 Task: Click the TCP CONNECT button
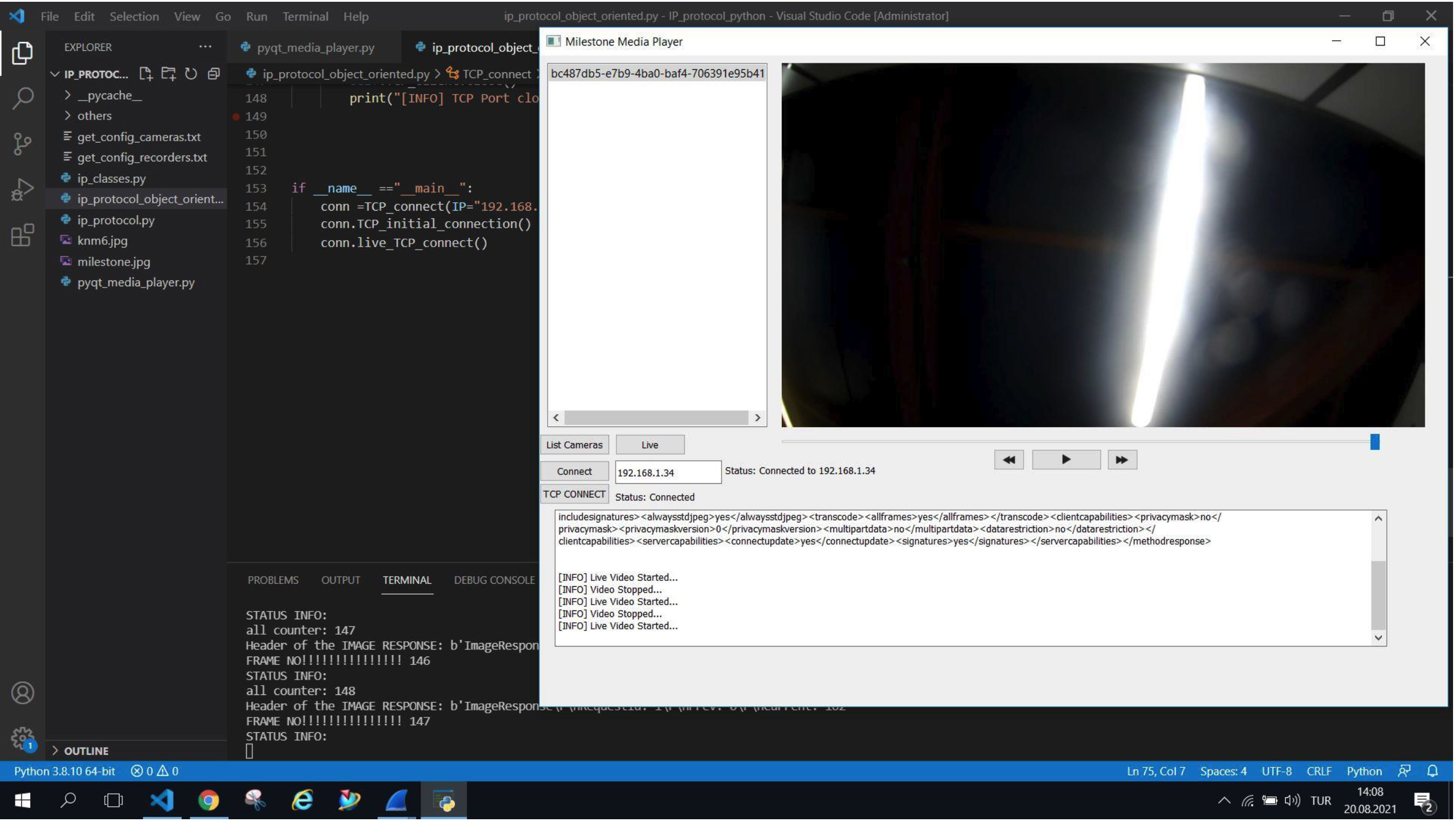coord(575,495)
